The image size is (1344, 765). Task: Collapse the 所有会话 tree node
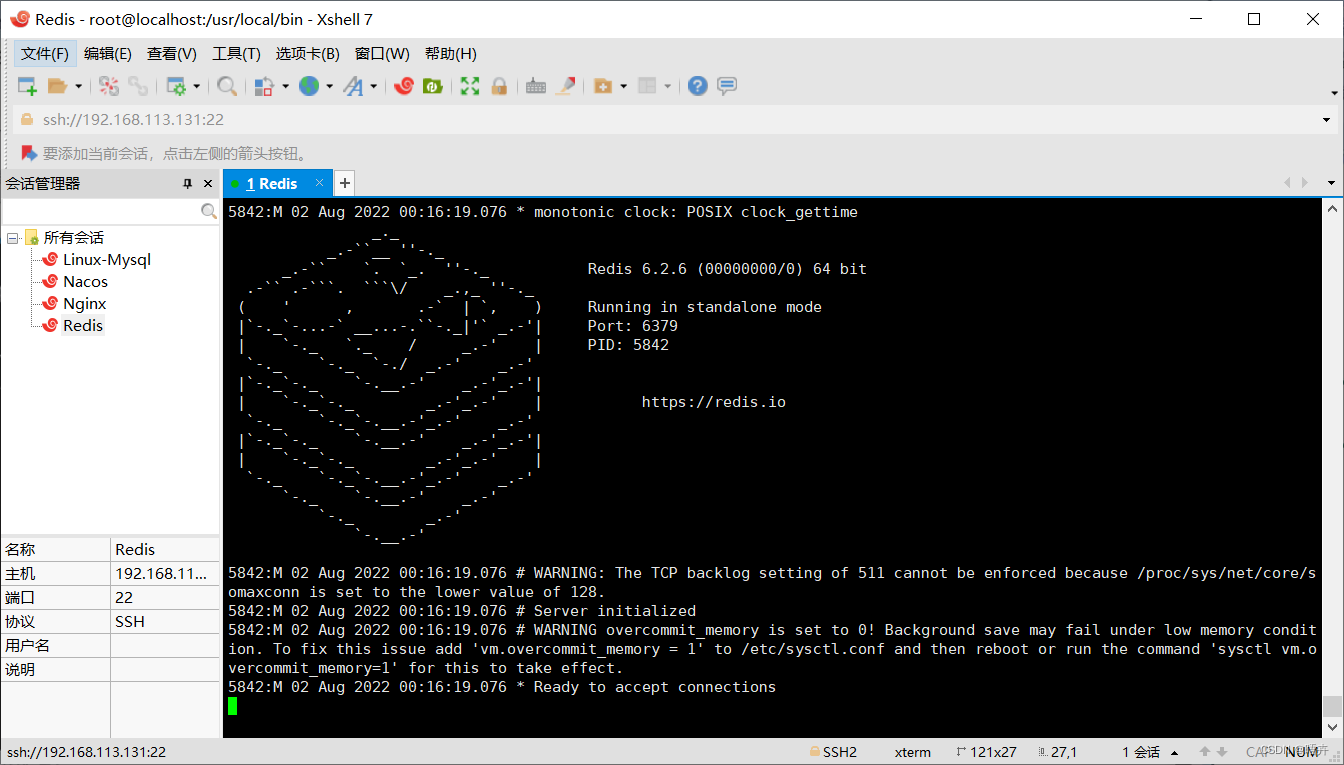tap(13, 237)
